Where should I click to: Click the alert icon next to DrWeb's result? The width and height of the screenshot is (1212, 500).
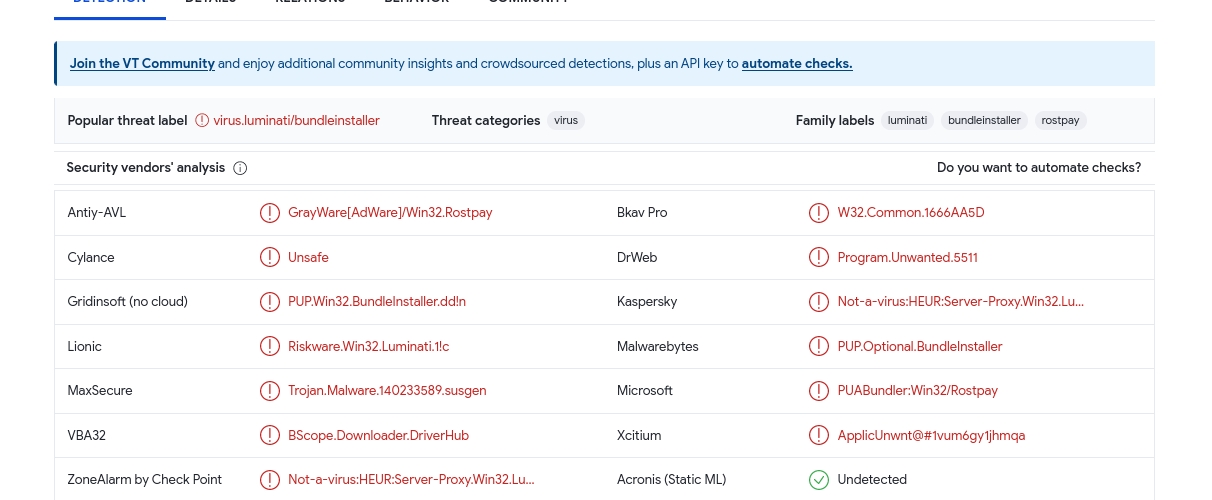pos(819,257)
